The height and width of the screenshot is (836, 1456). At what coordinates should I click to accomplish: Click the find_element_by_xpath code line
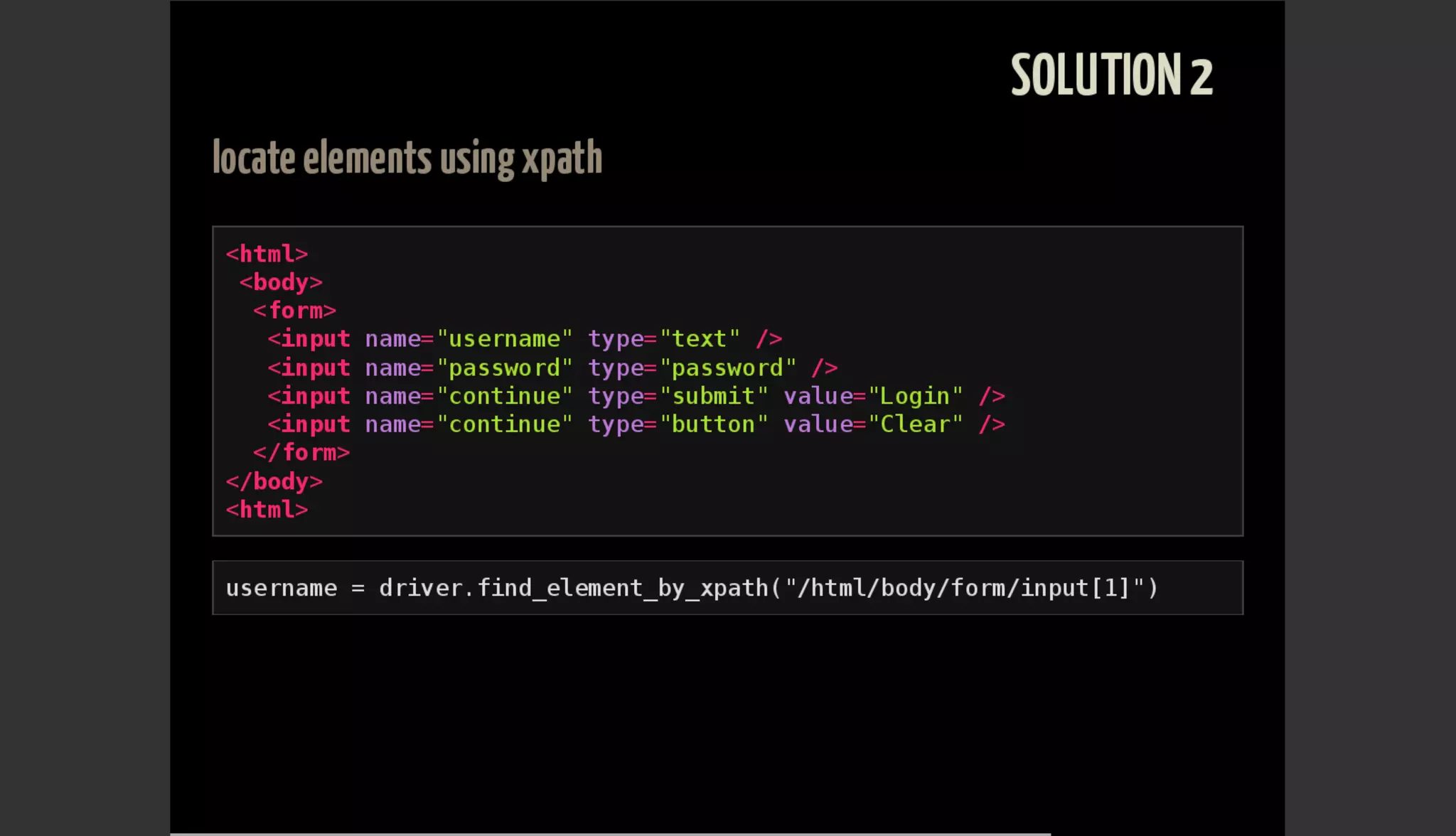tap(692, 588)
